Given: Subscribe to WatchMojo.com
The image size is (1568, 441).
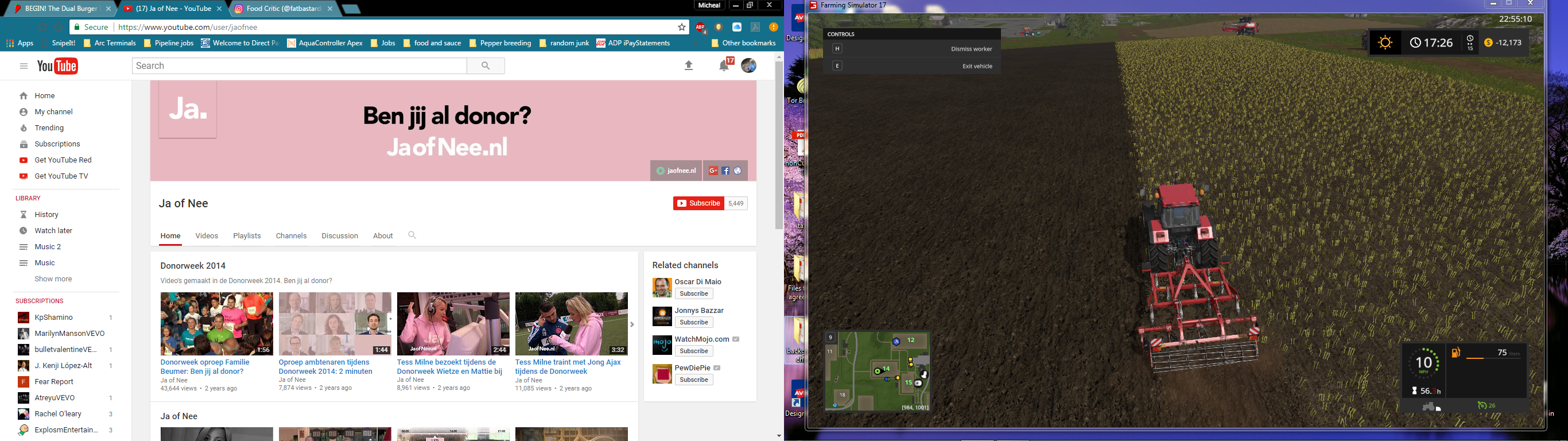Looking at the screenshot, I should [x=693, y=351].
